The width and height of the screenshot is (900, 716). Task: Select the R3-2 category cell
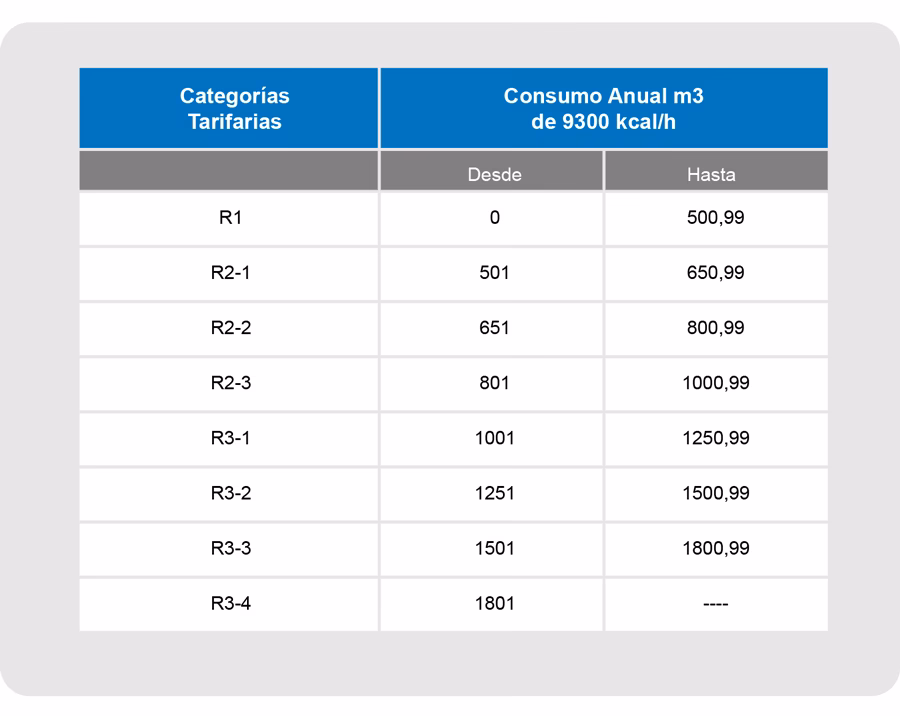pyautogui.click(x=230, y=493)
